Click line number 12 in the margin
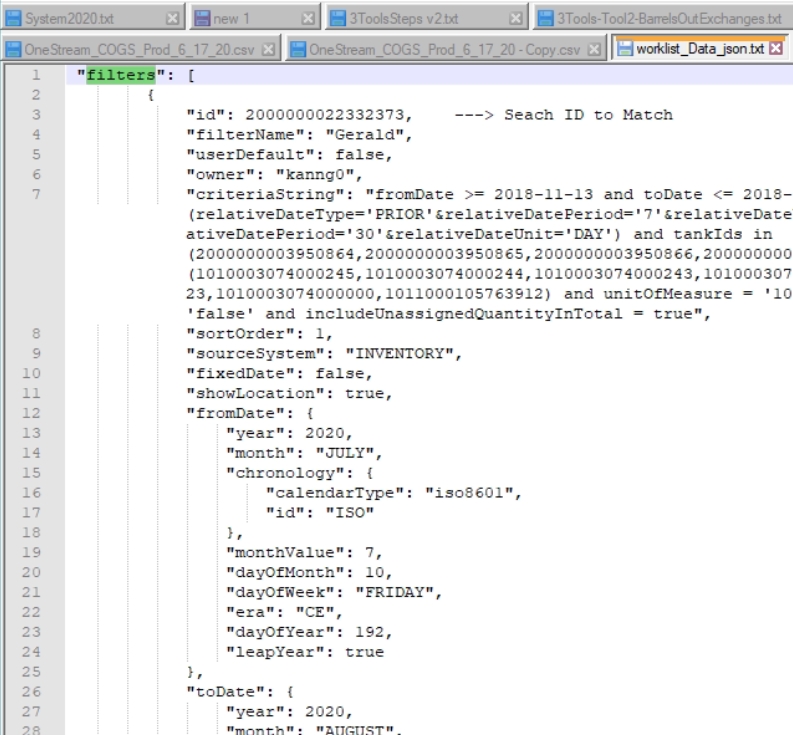The height and width of the screenshot is (735, 793). click(x=31, y=413)
